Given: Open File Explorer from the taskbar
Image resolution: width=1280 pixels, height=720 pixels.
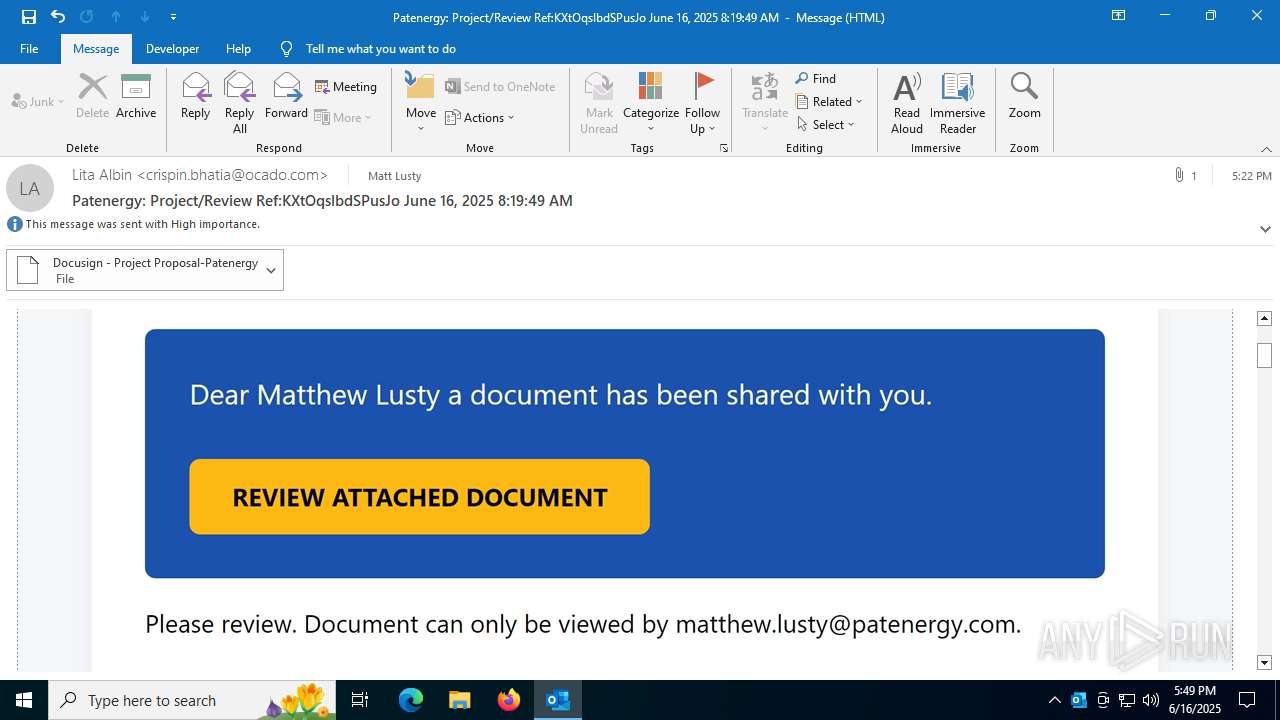Looking at the screenshot, I should [459, 700].
